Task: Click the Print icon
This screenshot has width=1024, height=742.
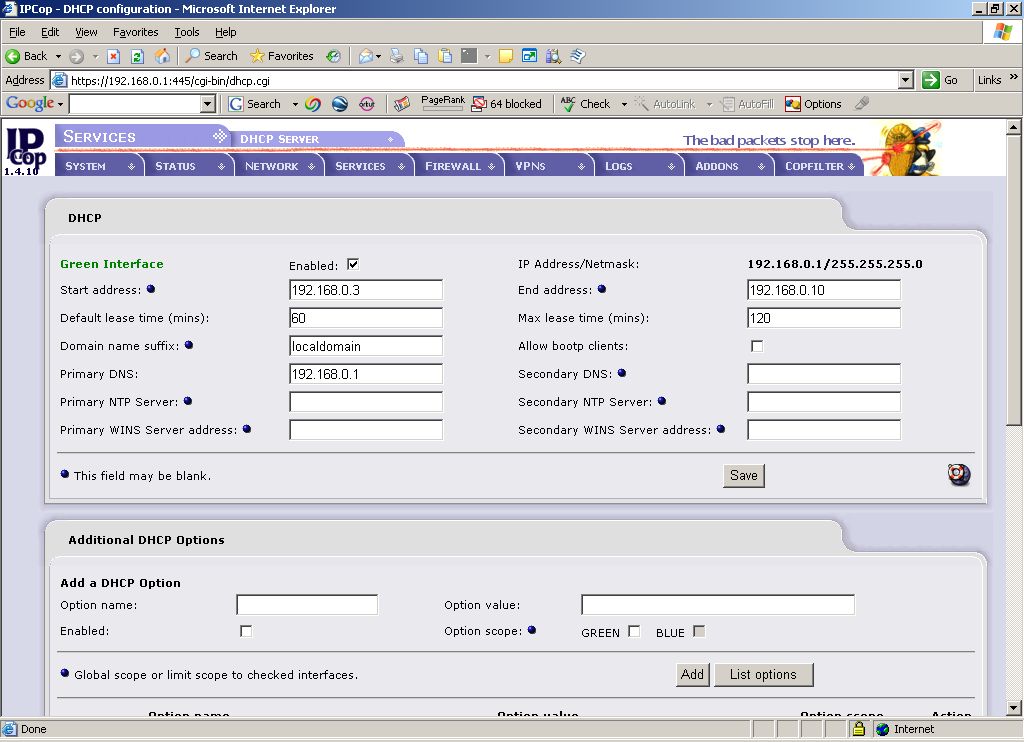Action: tap(396, 56)
